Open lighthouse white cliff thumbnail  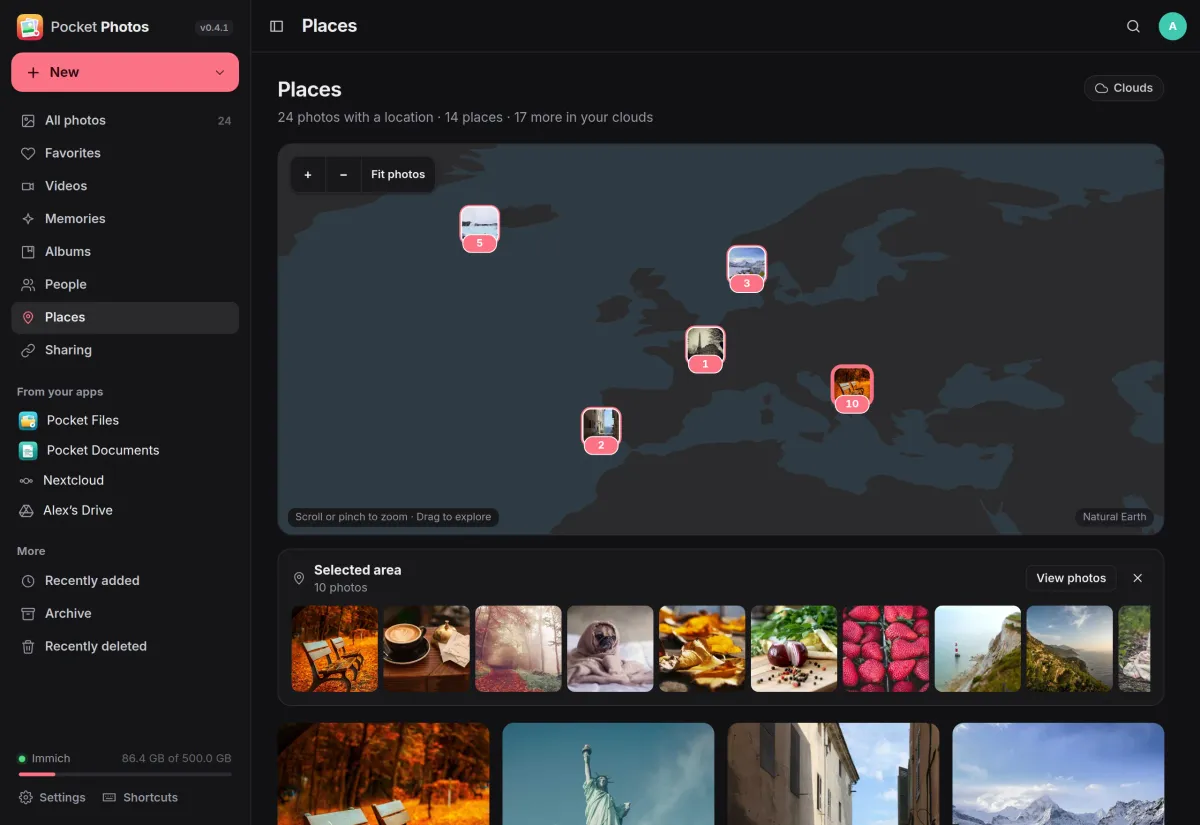tap(979, 649)
